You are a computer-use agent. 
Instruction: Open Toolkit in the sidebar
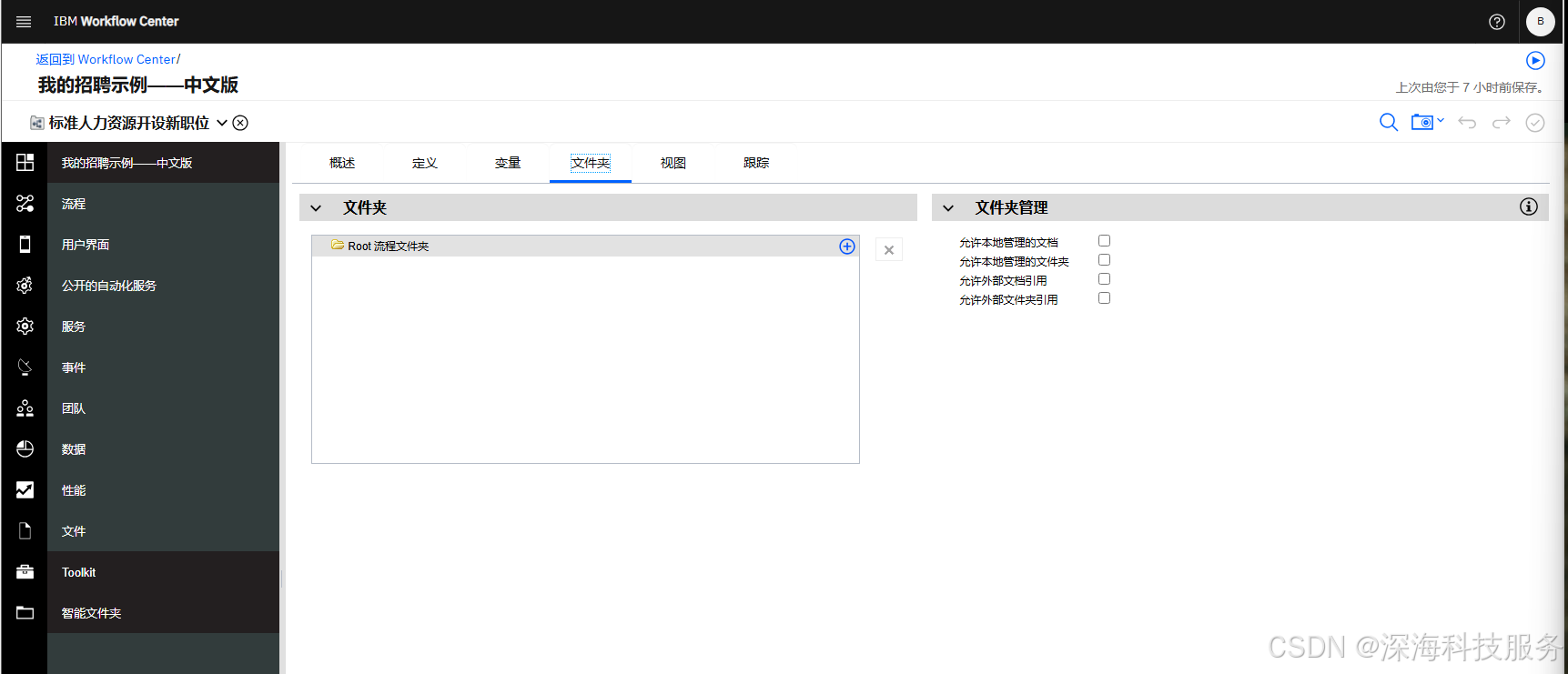coord(164,572)
